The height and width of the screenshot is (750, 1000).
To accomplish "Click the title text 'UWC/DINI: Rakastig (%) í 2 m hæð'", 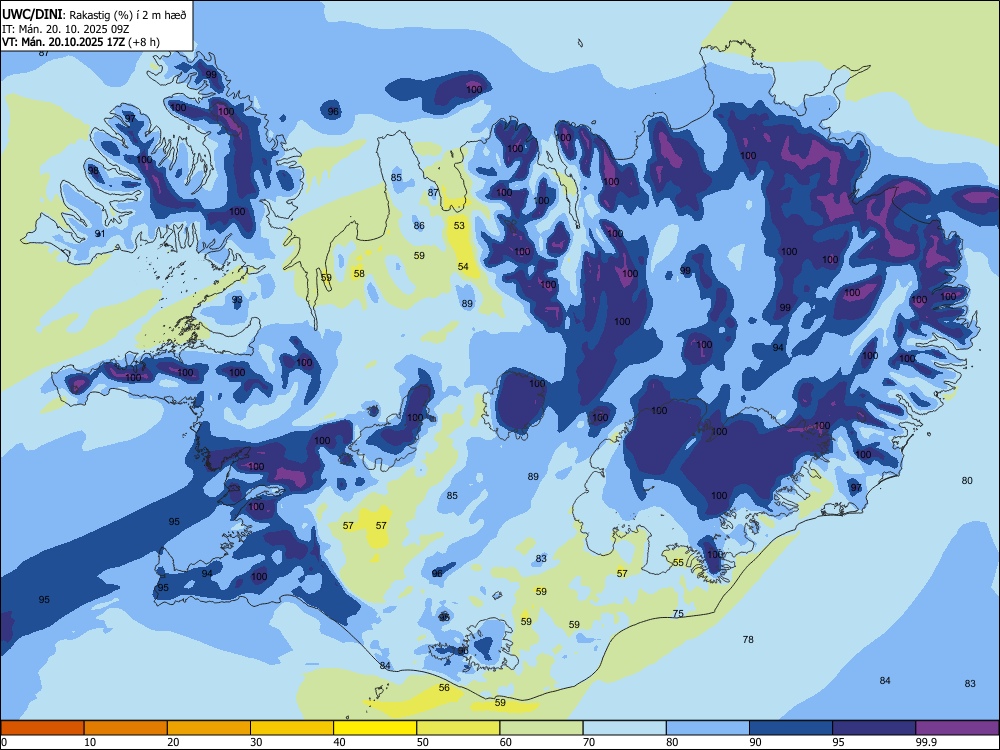I will tap(94, 14).
